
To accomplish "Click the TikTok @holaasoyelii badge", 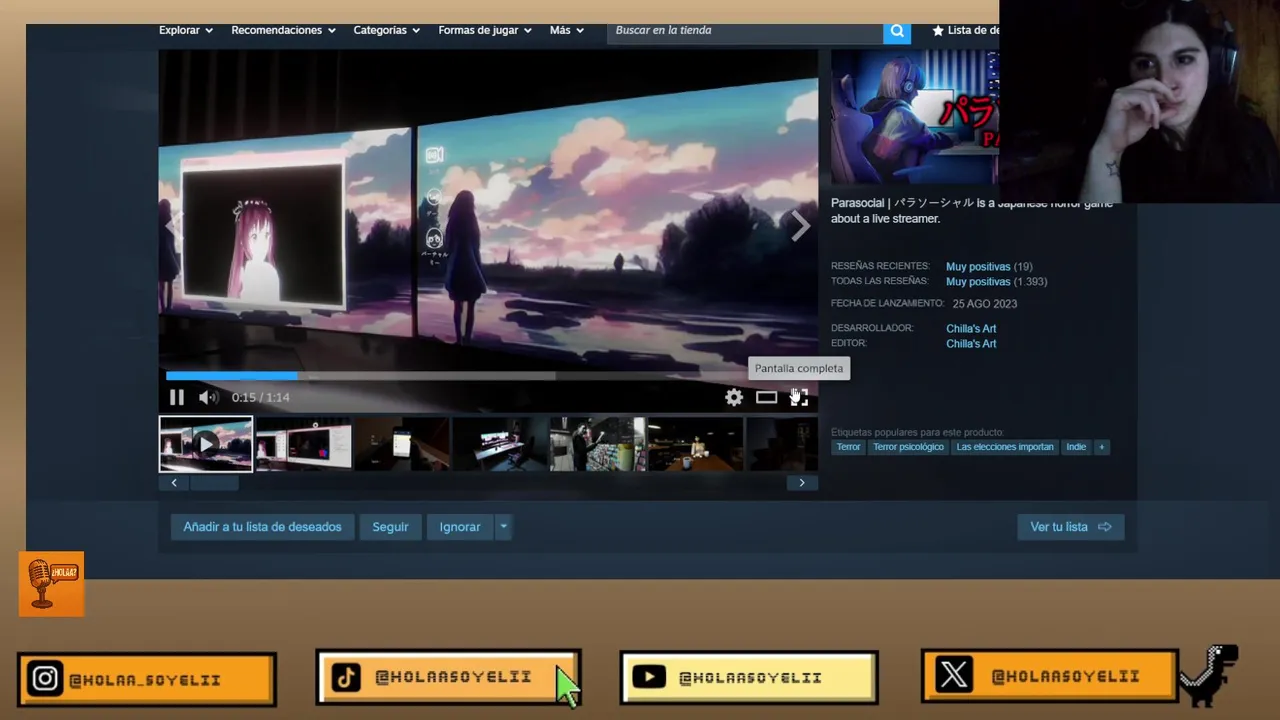I will click(448, 677).
